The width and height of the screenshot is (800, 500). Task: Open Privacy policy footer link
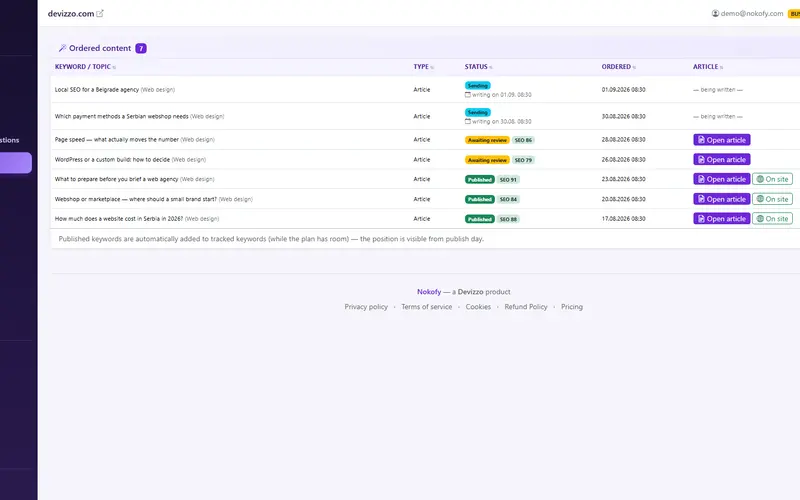(366, 307)
